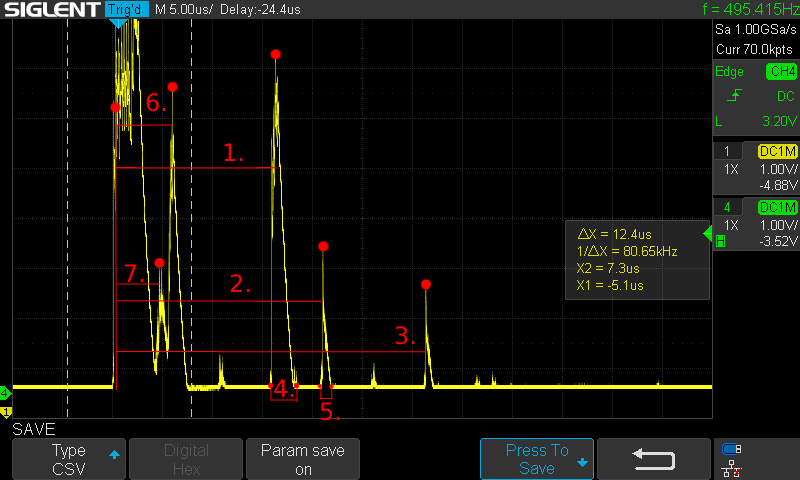Click the blue down arrow on Press To Save
Image resolution: width=800 pixels, height=480 pixels.
tap(582, 463)
